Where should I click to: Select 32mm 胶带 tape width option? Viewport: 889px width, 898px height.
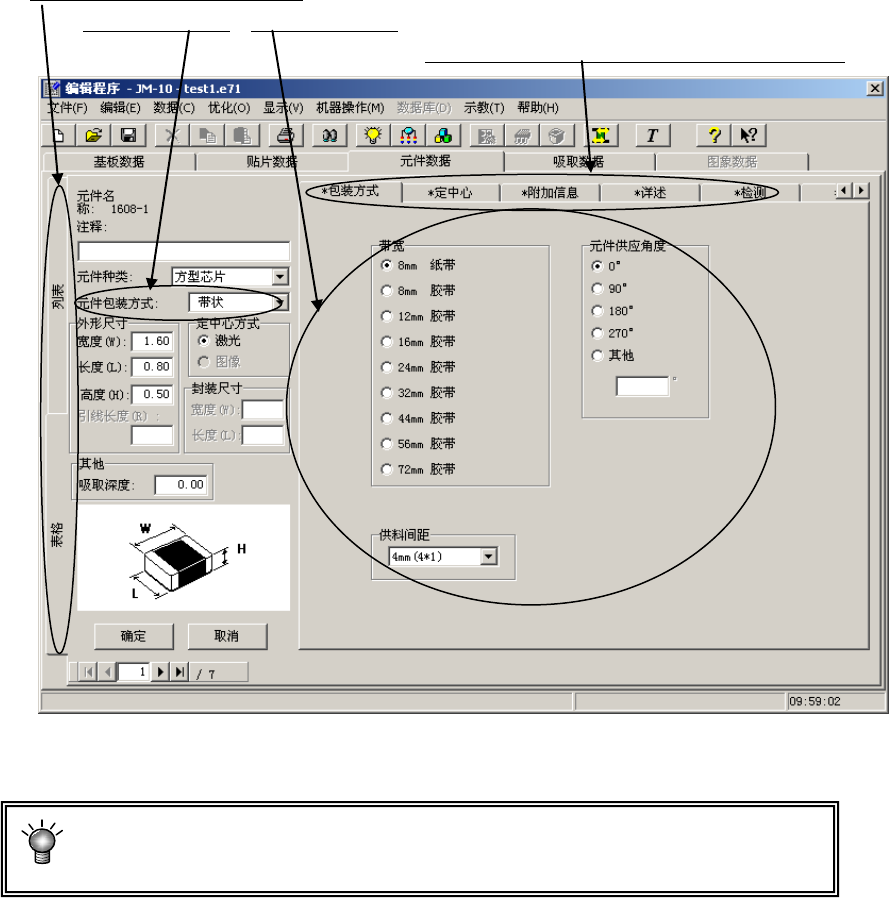point(418,393)
